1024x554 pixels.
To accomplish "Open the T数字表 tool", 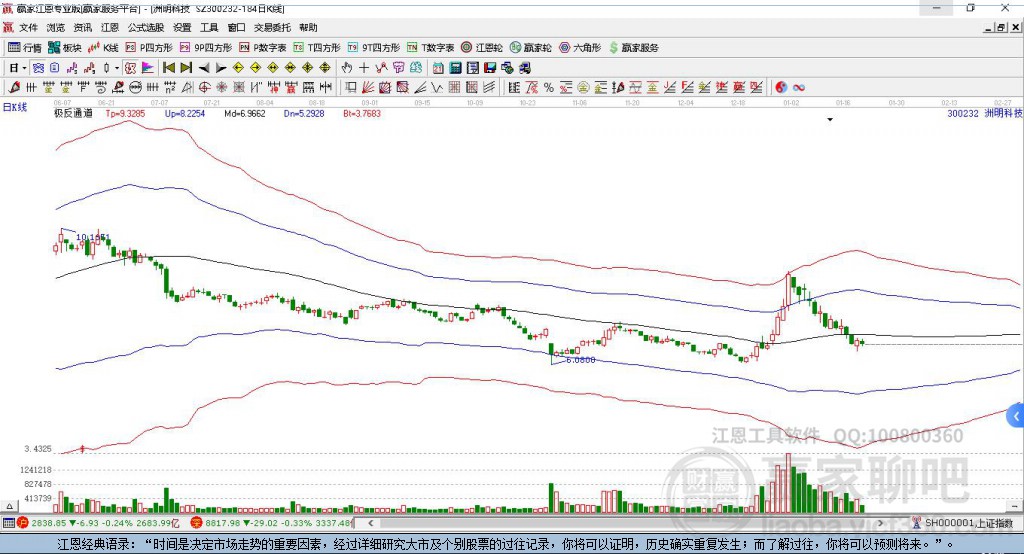I will coord(430,48).
